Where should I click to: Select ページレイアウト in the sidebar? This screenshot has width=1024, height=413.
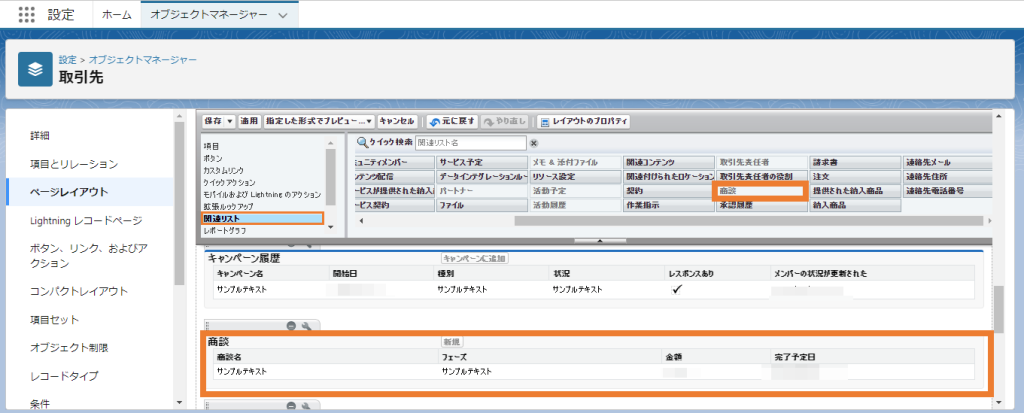tap(69, 192)
